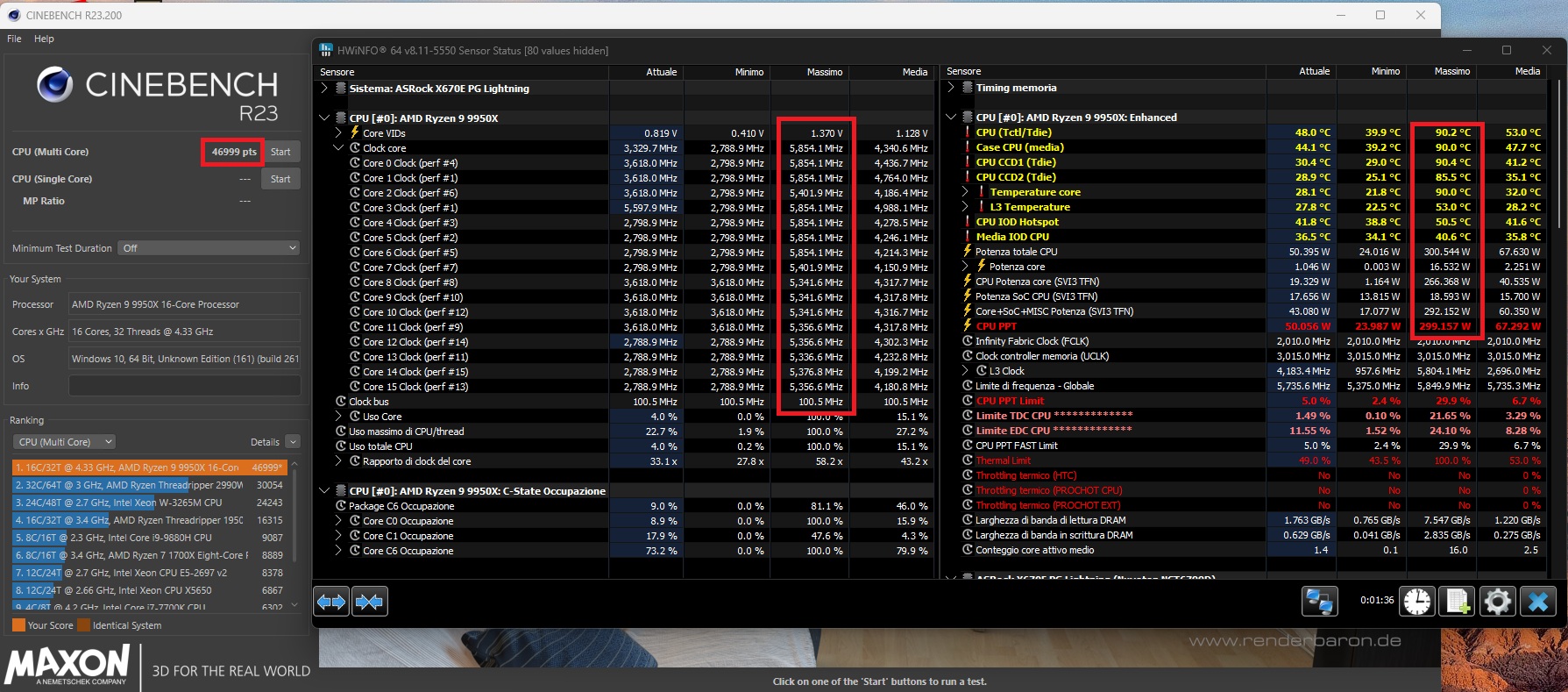This screenshot has height=692, width=1568.
Task: Click the thermometer icon beside CPU IOD Hotspot
Action: [x=968, y=222]
